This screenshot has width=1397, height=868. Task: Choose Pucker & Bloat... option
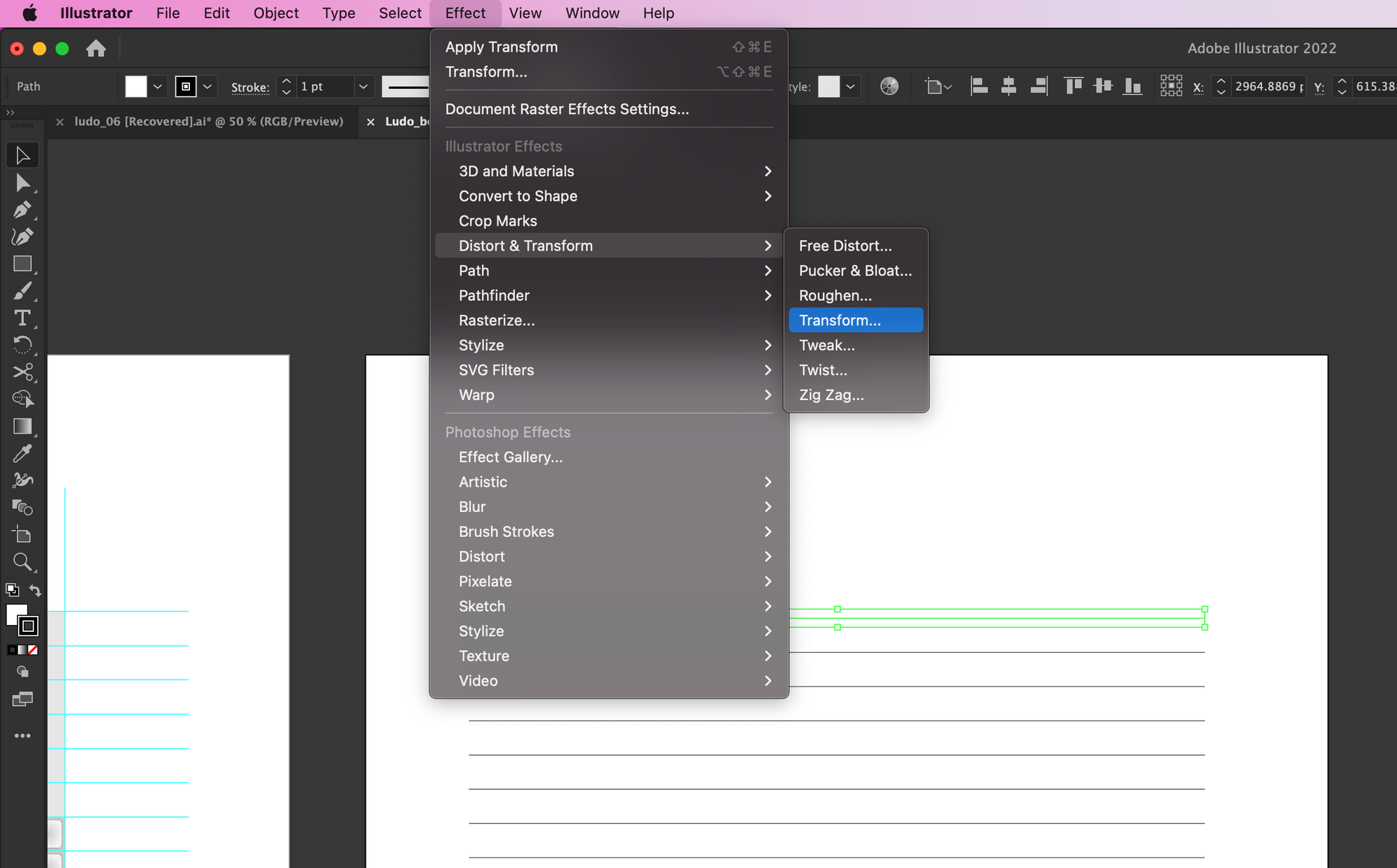click(856, 270)
